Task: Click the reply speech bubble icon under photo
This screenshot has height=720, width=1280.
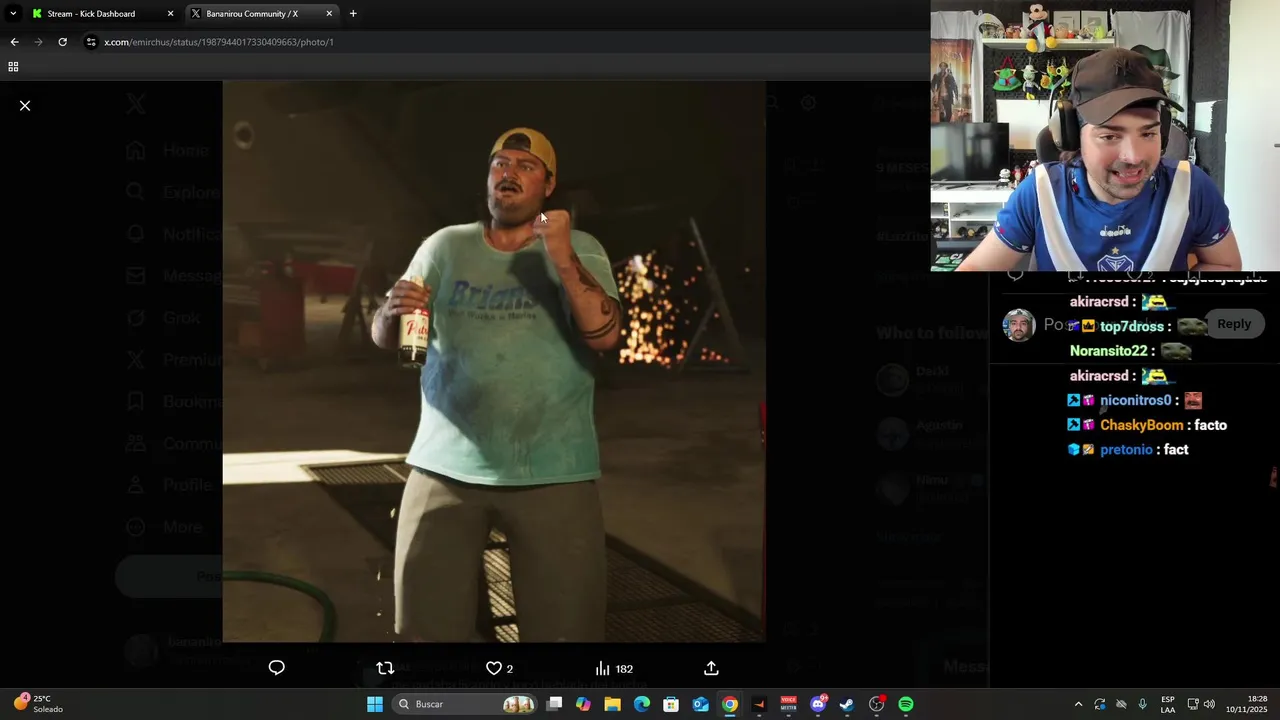Action: pyautogui.click(x=277, y=668)
